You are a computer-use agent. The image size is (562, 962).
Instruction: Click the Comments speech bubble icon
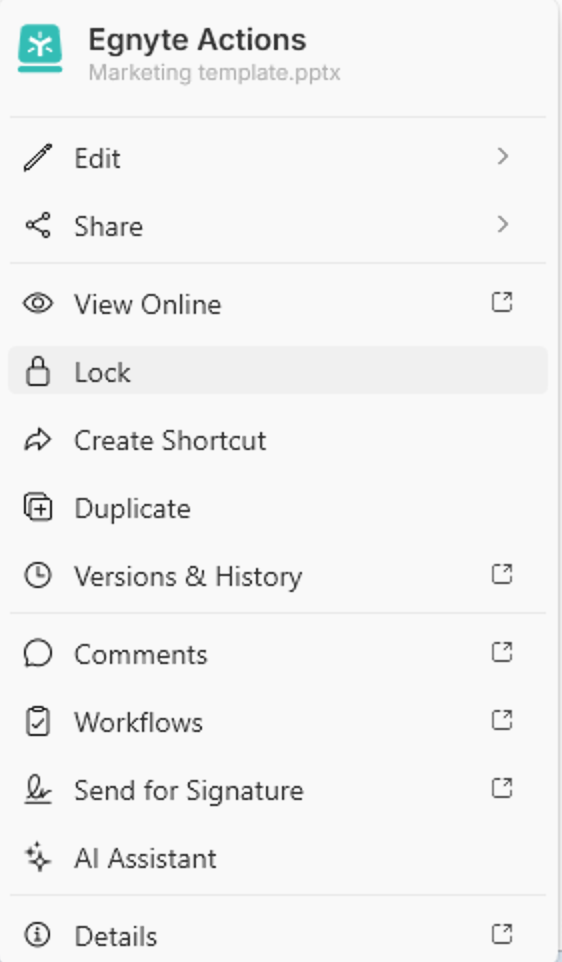click(x=38, y=653)
